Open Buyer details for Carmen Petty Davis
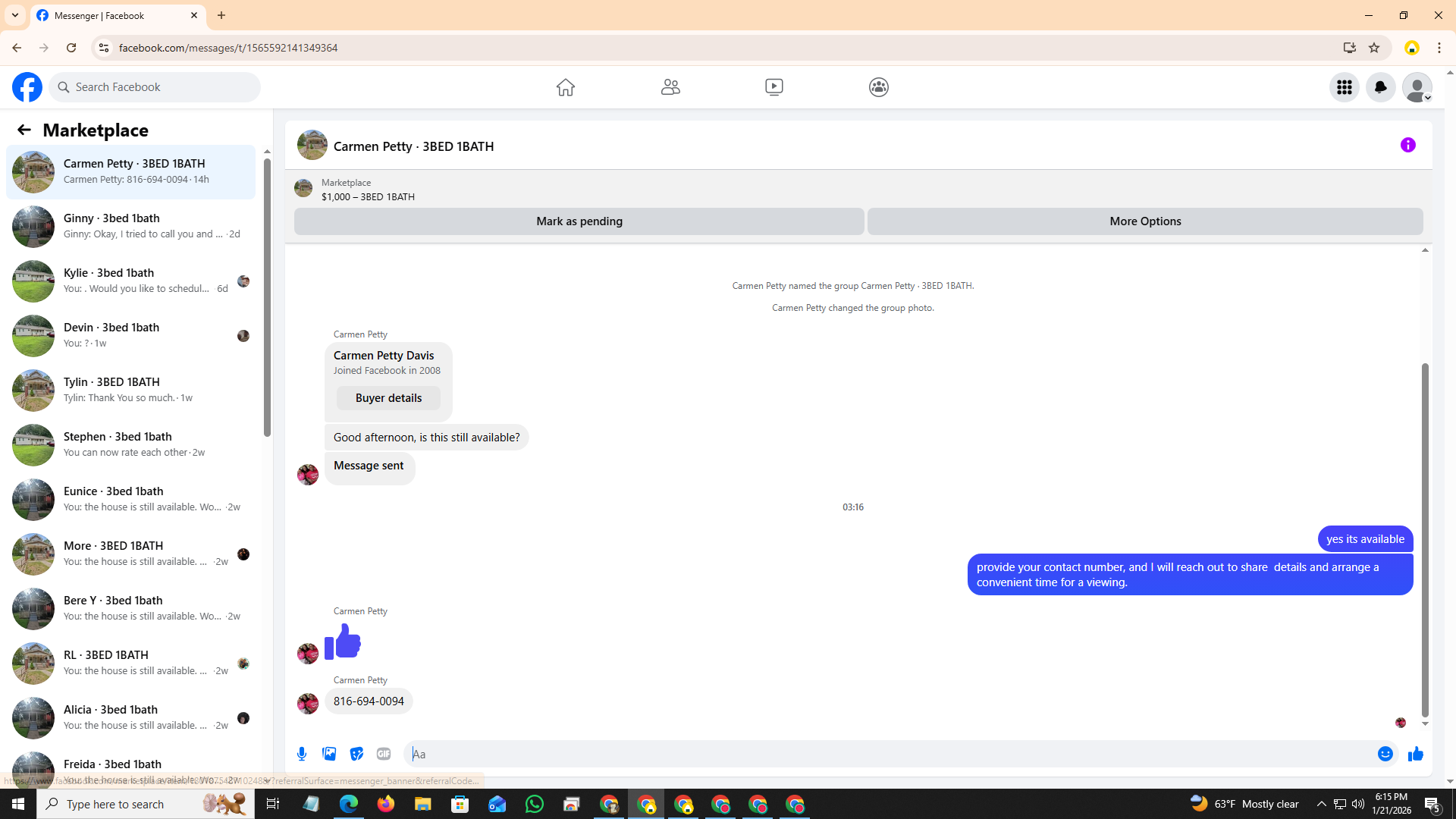1456x819 pixels. click(x=388, y=398)
